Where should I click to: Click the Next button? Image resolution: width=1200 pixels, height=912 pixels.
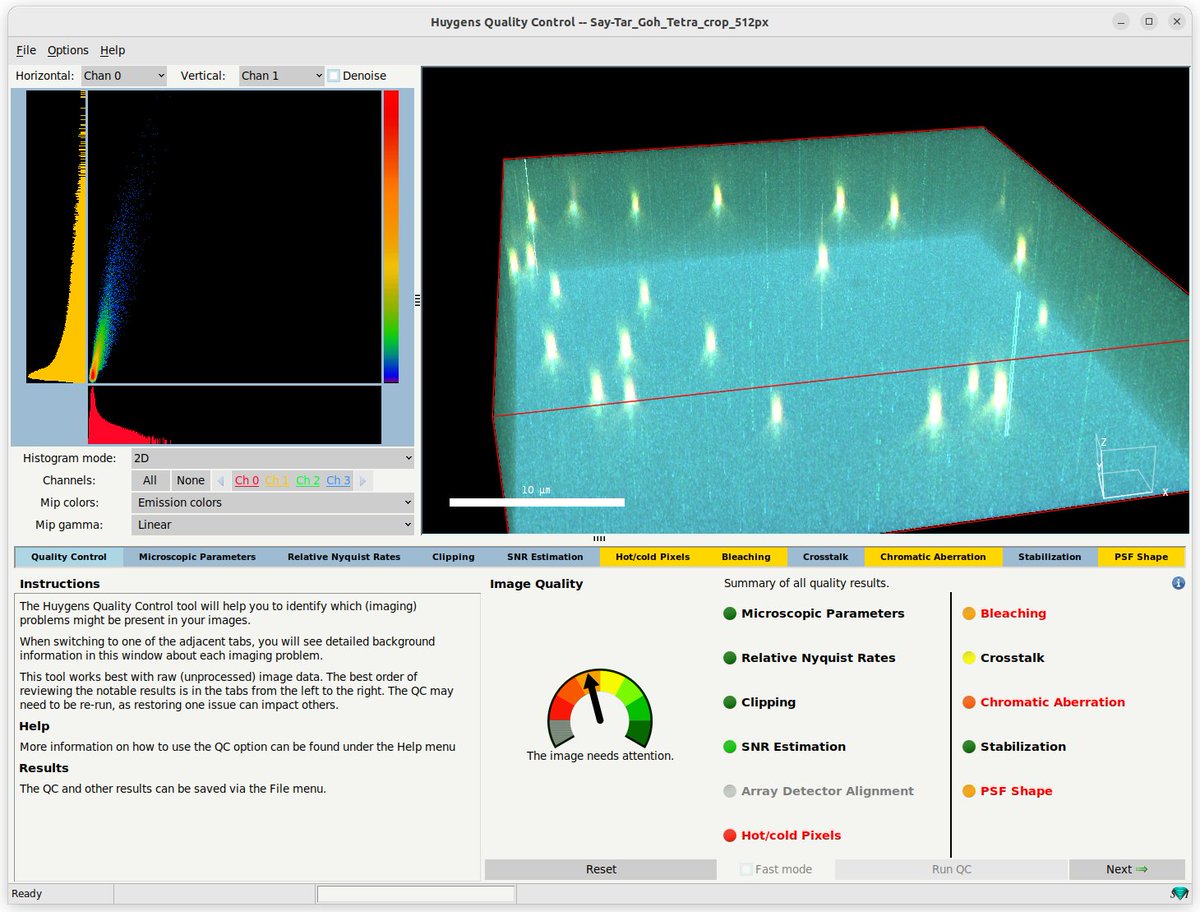1127,869
